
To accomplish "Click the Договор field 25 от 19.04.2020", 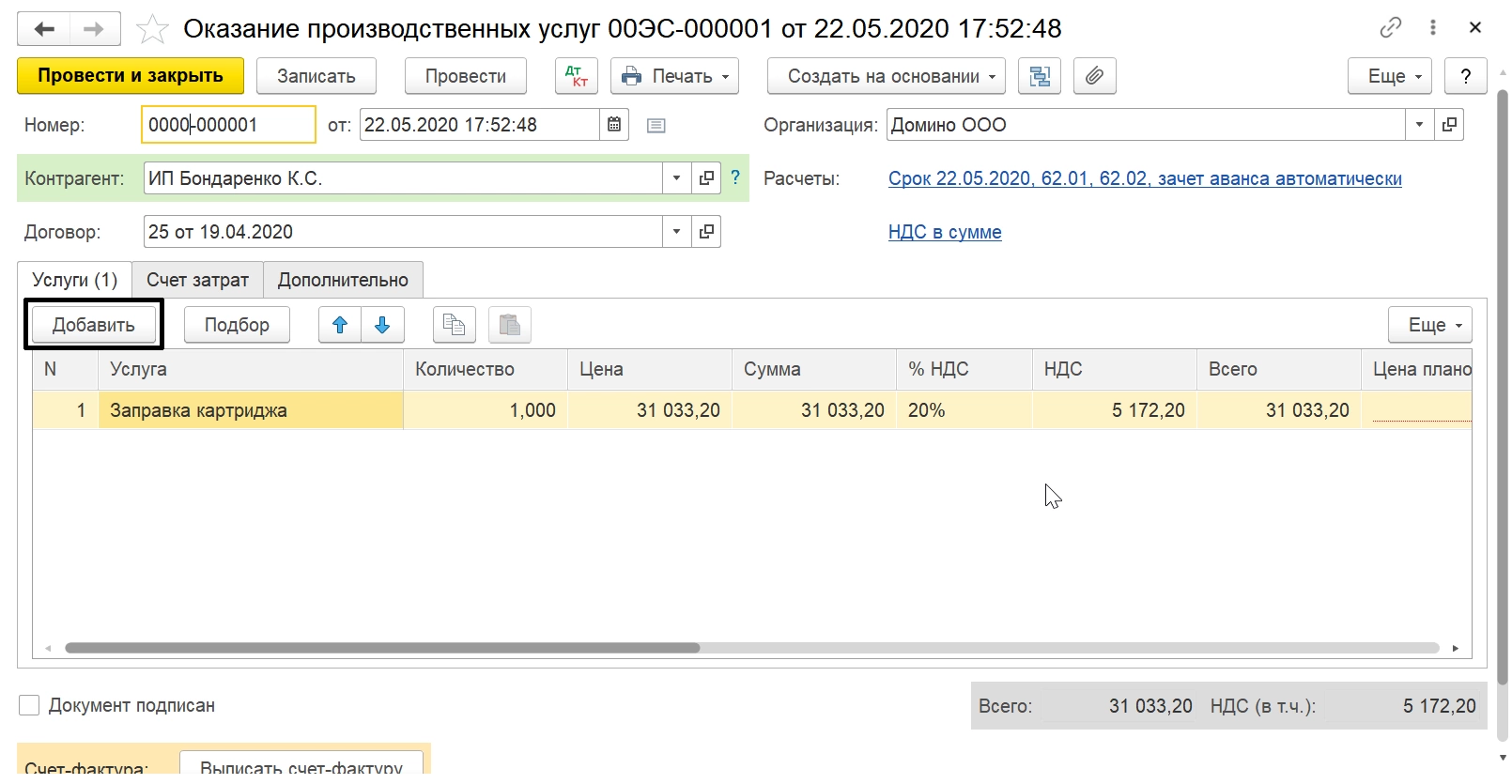I will tap(403, 232).
